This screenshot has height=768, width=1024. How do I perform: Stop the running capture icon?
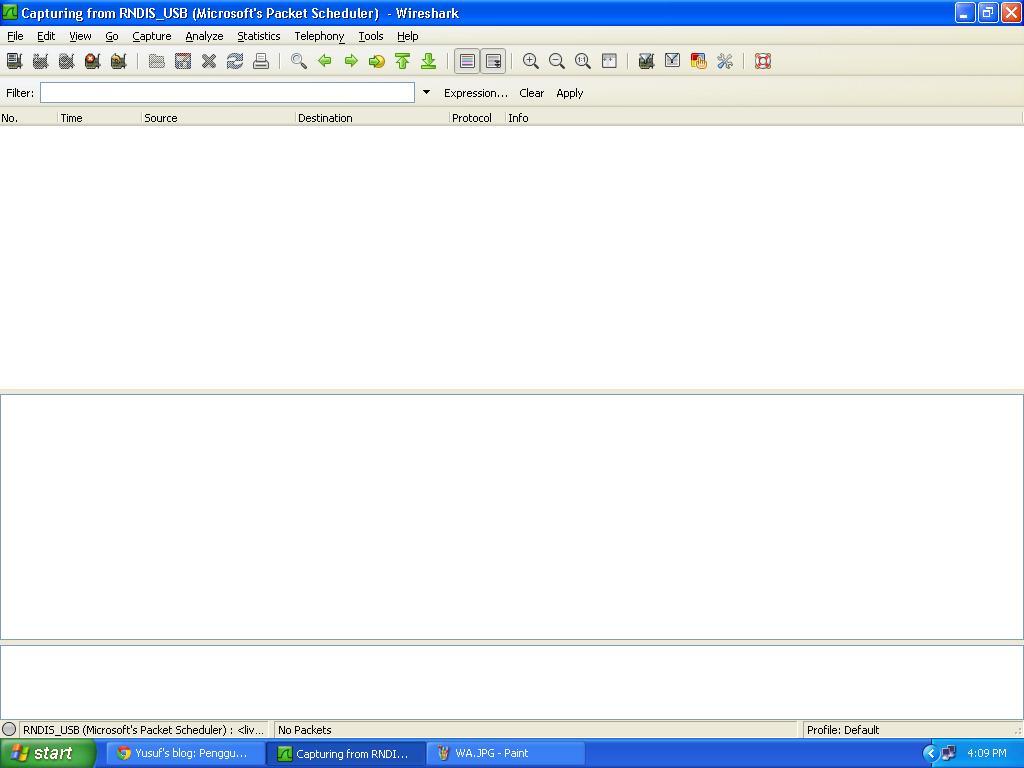tap(93, 61)
